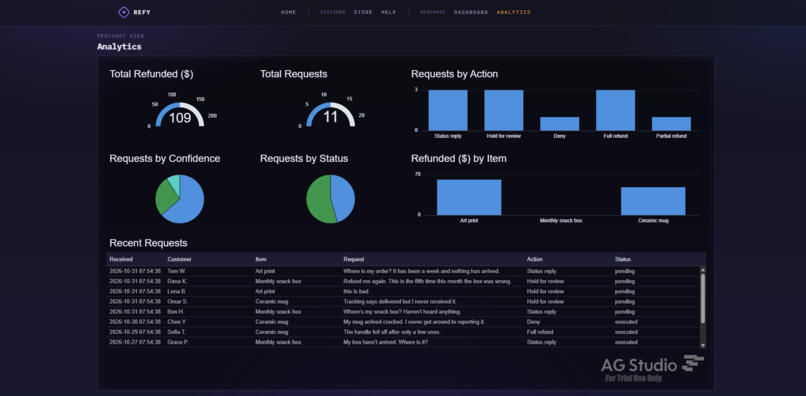806x396 pixels.
Task: Sort by the Received column header
Action: (x=121, y=259)
